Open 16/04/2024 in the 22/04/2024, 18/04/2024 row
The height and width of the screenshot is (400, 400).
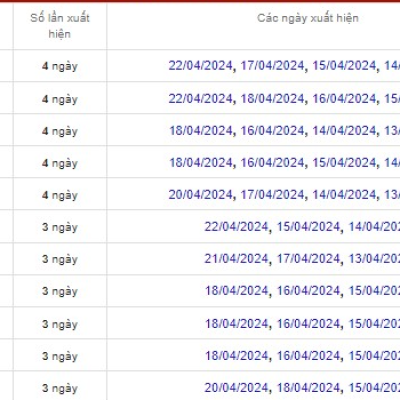[344, 99]
